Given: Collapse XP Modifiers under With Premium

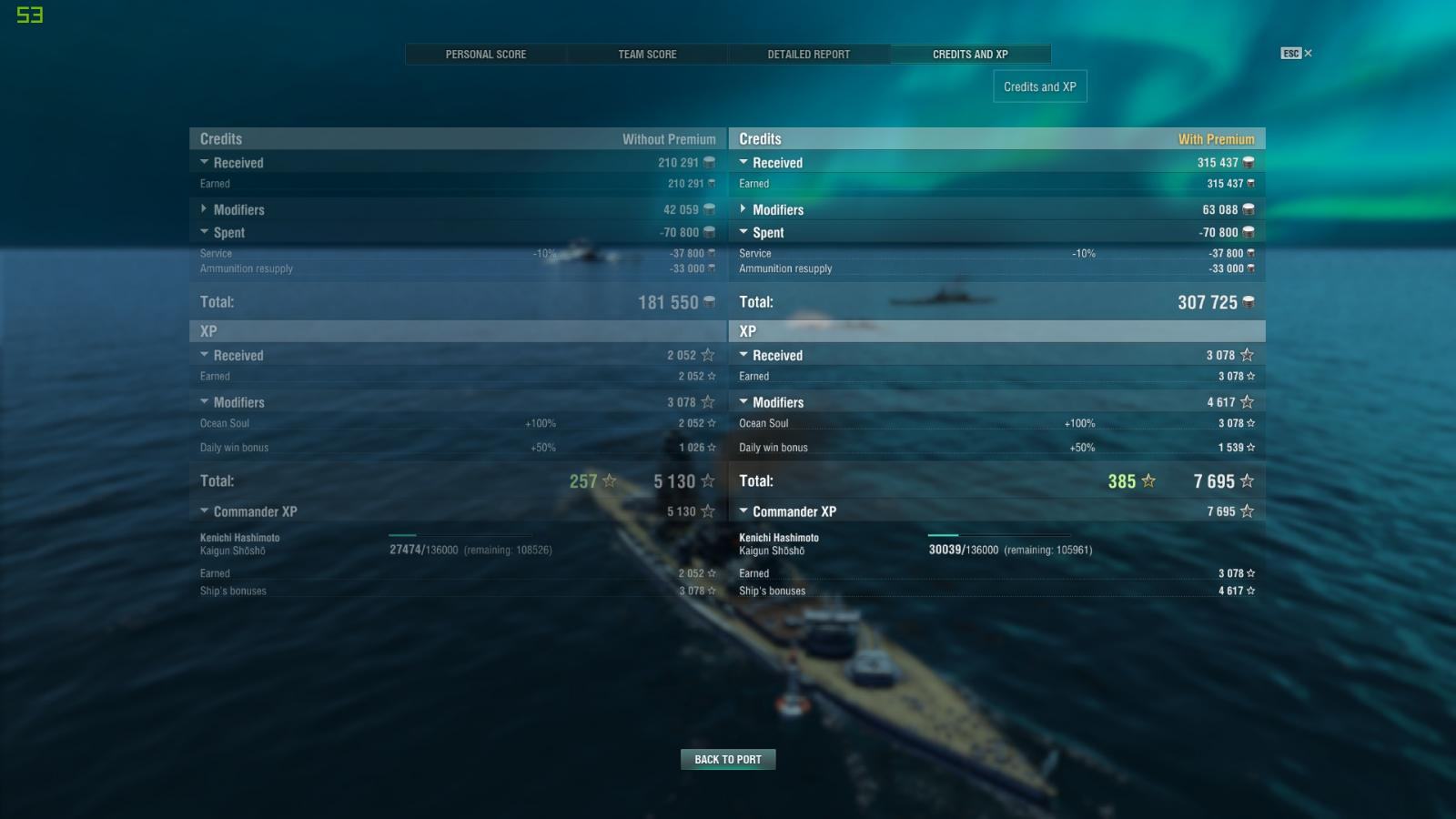Looking at the screenshot, I should (x=743, y=401).
